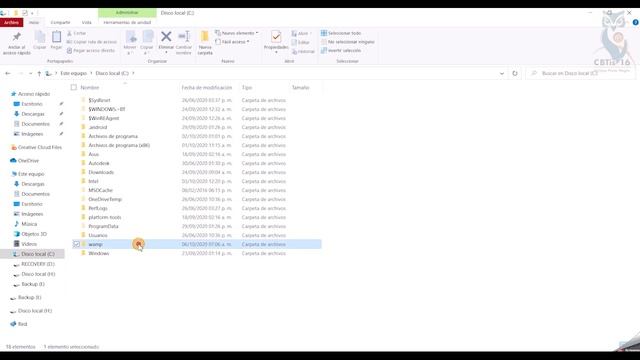Choose Copiar ruta de acceso
Image resolution: width=640 pixels, height=360 pixels.
pyautogui.click(x=92, y=42)
